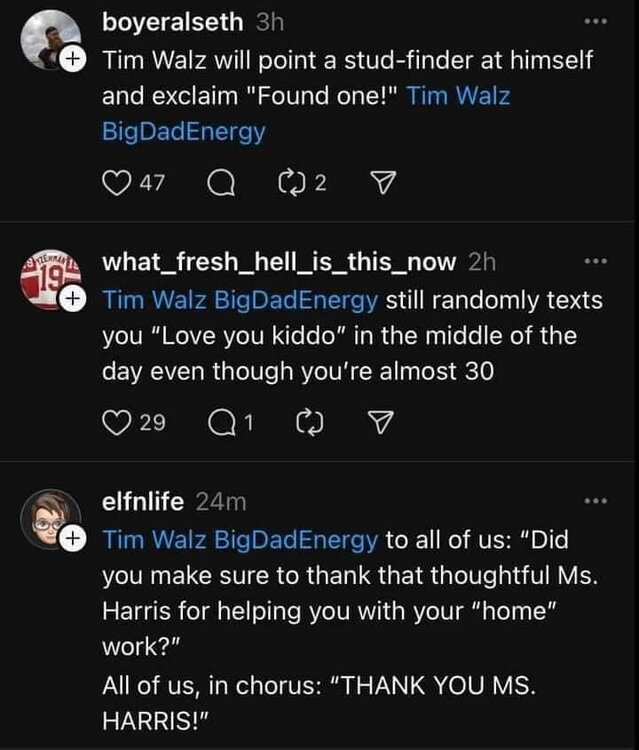Open more options for boyeralseth's post
Image resolution: width=639 pixels, height=750 pixels.
[x=597, y=21]
